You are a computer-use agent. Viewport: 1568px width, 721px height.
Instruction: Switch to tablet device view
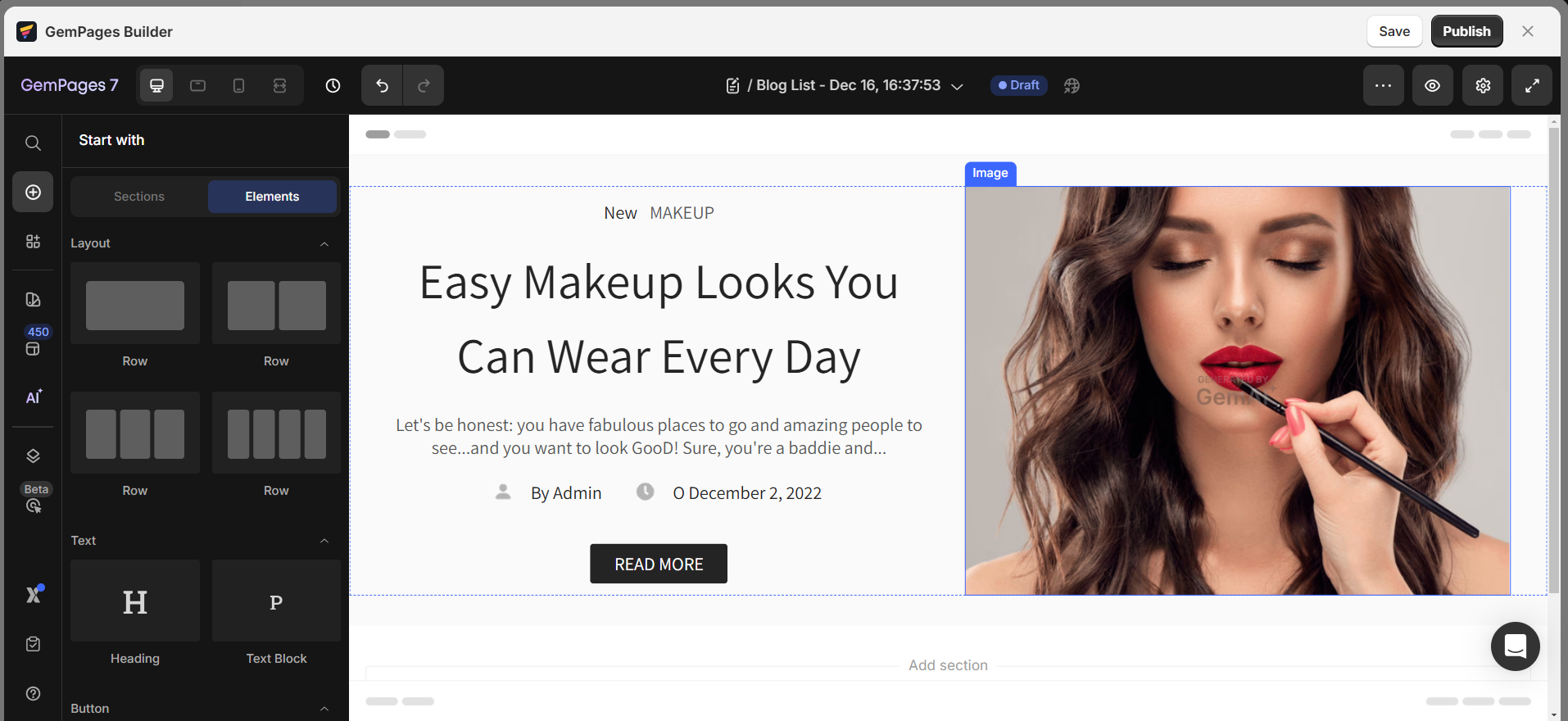click(x=197, y=85)
